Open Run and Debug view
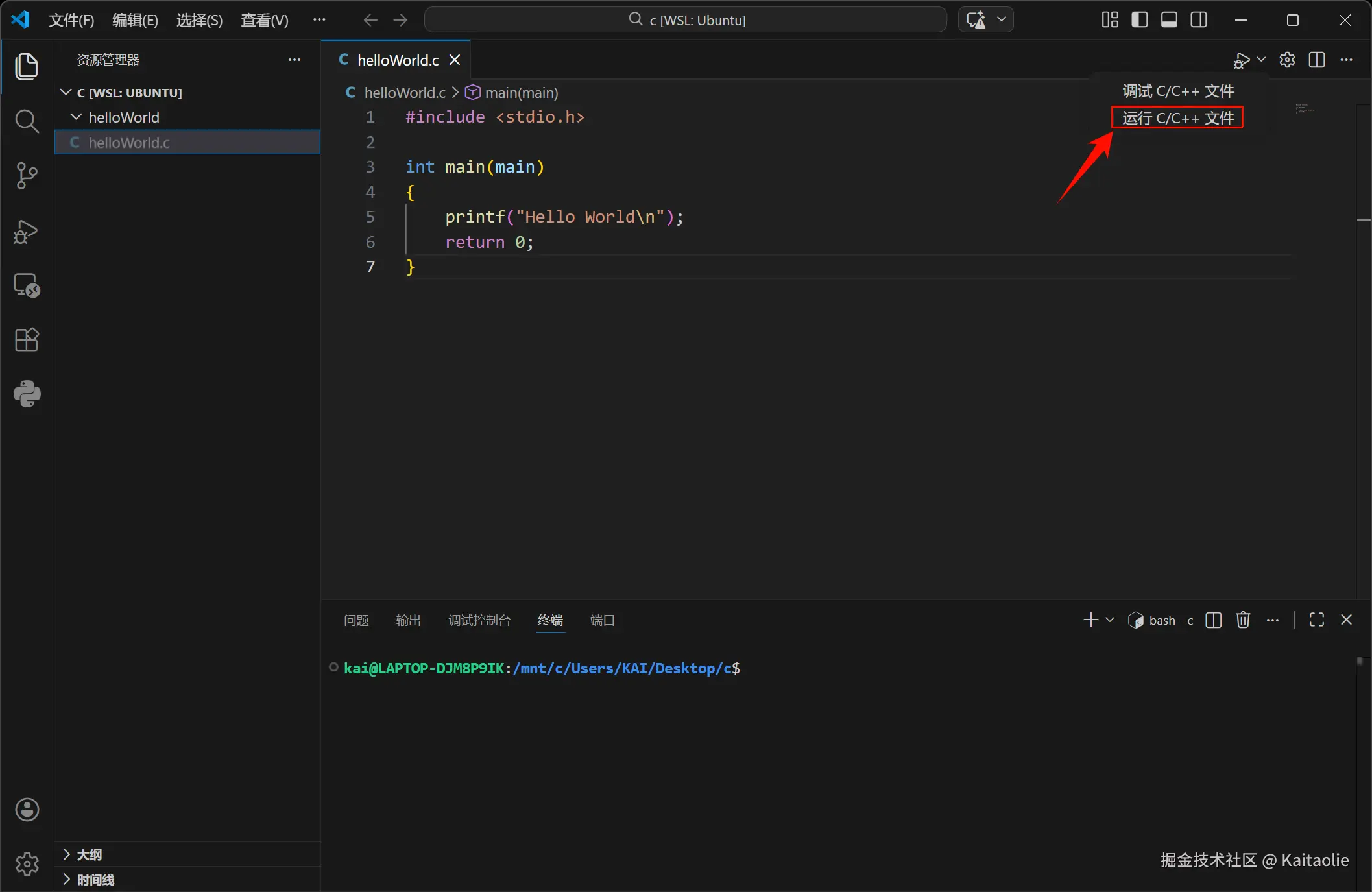Image resolution: width=1372 pixels, height=892 pixels. (x=27, y=231)
